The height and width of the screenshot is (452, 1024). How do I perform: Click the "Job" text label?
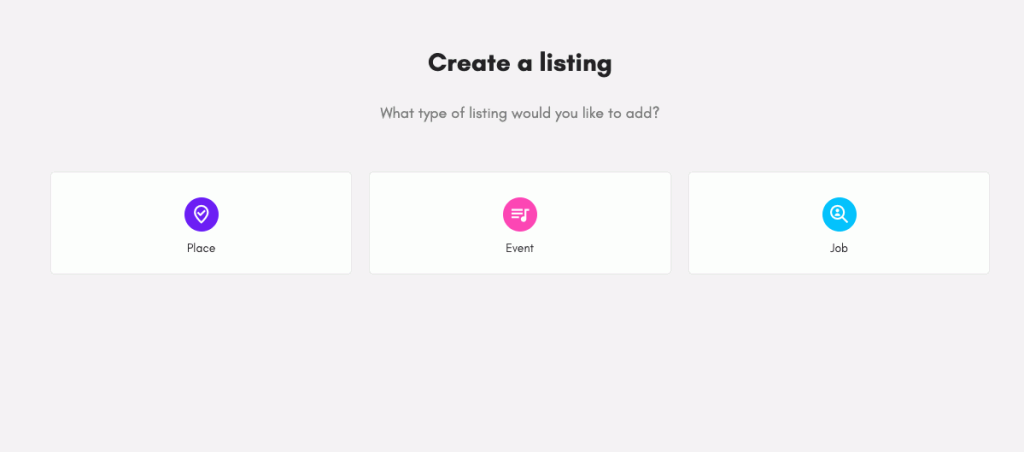(x=839, y=248)
